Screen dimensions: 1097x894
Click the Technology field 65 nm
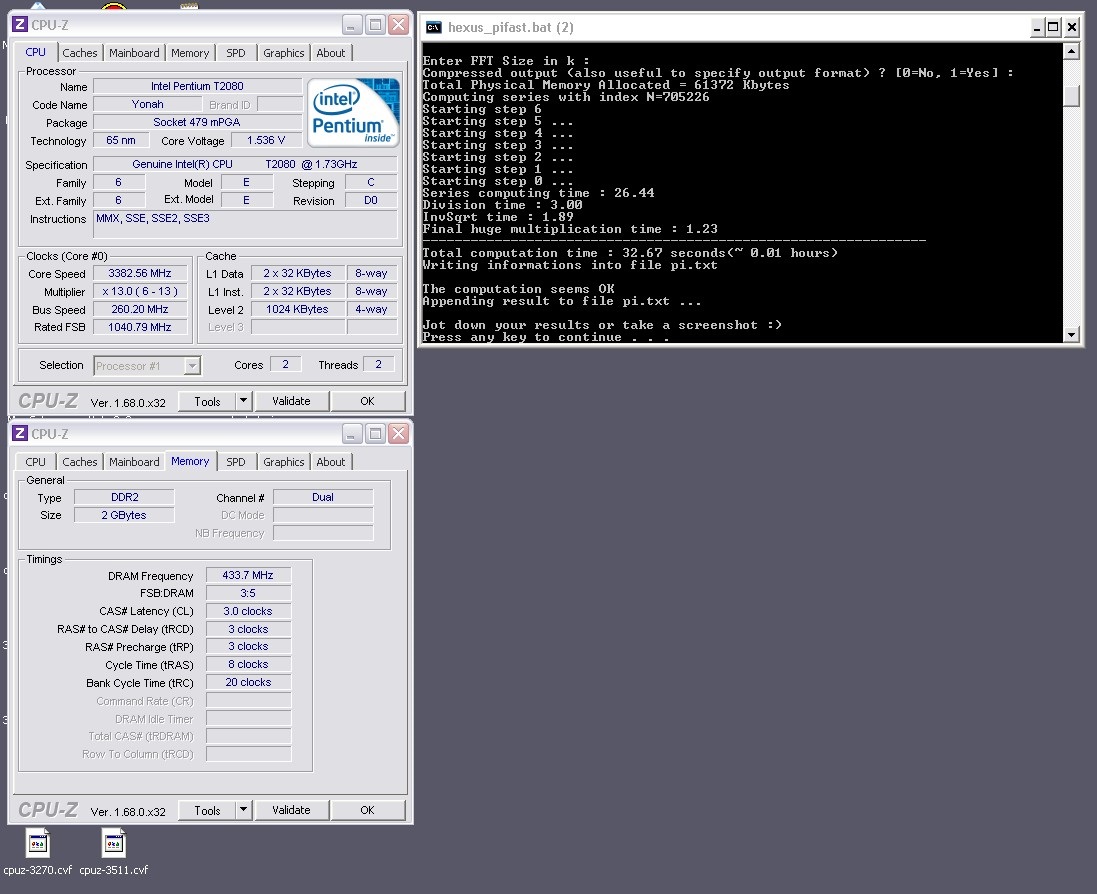click(121, 141)
